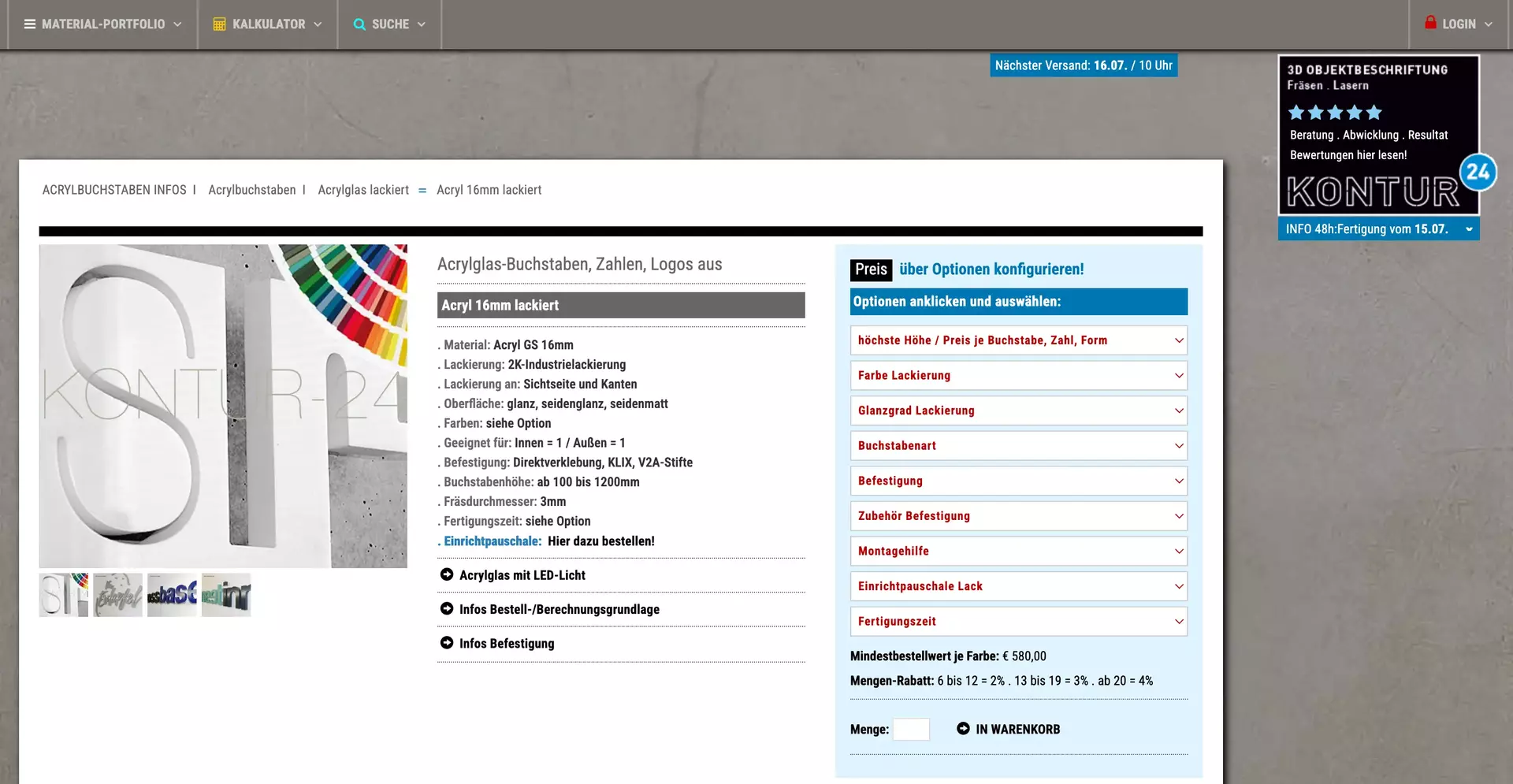Image resolution: width=1513 pixels, height=784 pixels.
Task: Expand the Befestigung dropdown
Action: pyautogui.click(x=1019, y=481)
